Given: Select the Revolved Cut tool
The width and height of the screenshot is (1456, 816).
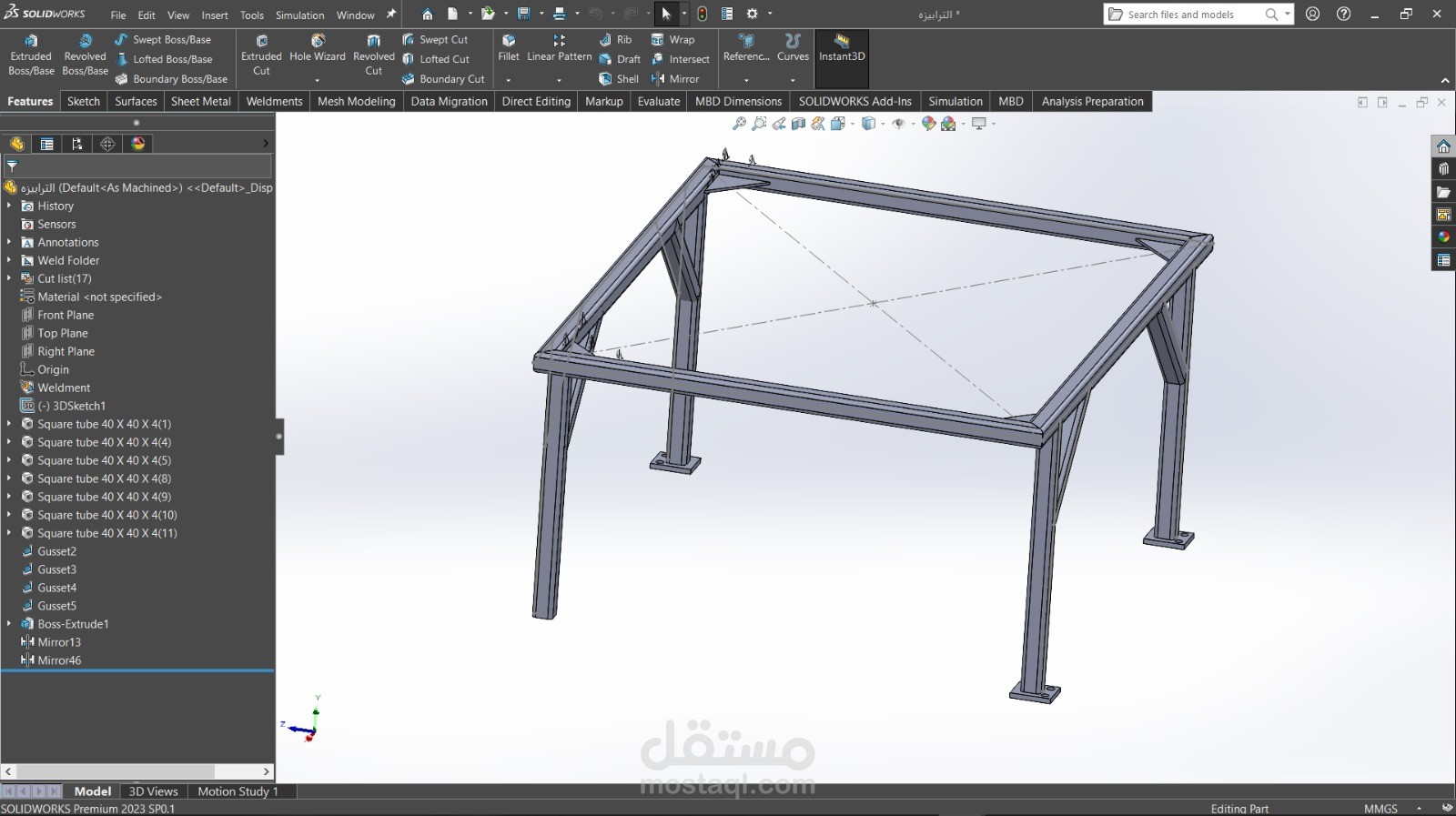Looking at the screenshot, I should pyautogui.click(x=373, y=55).
